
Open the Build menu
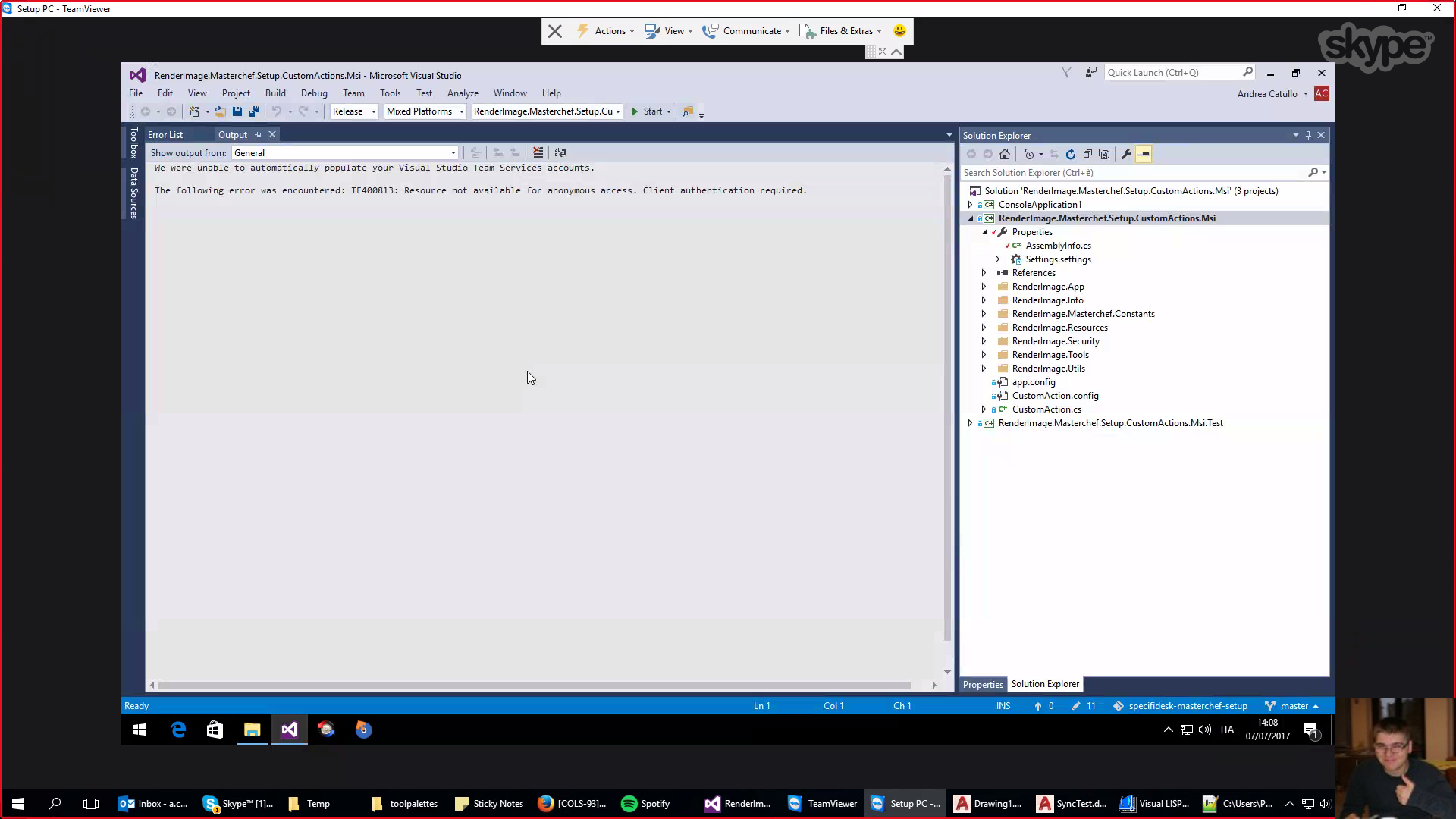pyautogui.click(x=275, y=93)
